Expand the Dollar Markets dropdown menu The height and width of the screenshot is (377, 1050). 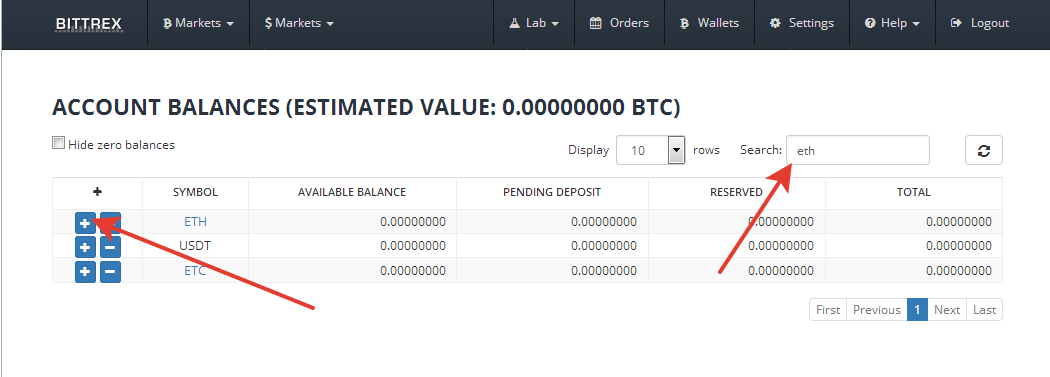pyautogui.click(x=299, y=23)
